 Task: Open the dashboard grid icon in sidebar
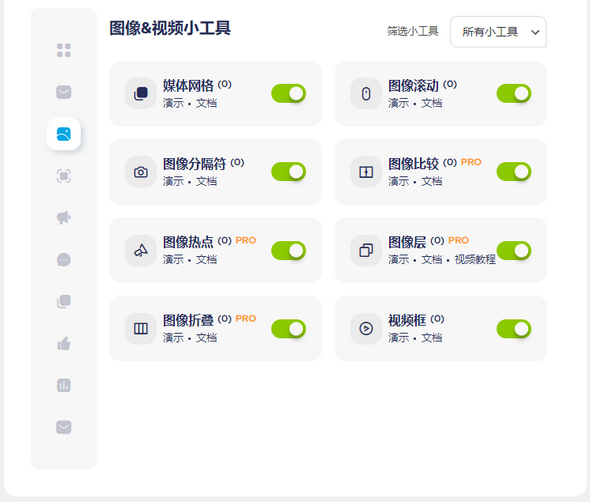click(64, 50)
